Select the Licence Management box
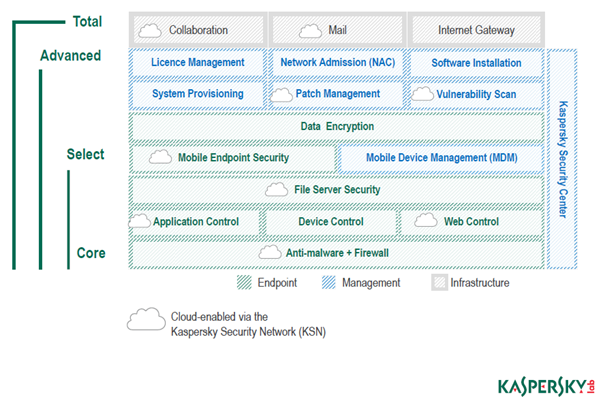The image size is (605, 397). (198, 63)
